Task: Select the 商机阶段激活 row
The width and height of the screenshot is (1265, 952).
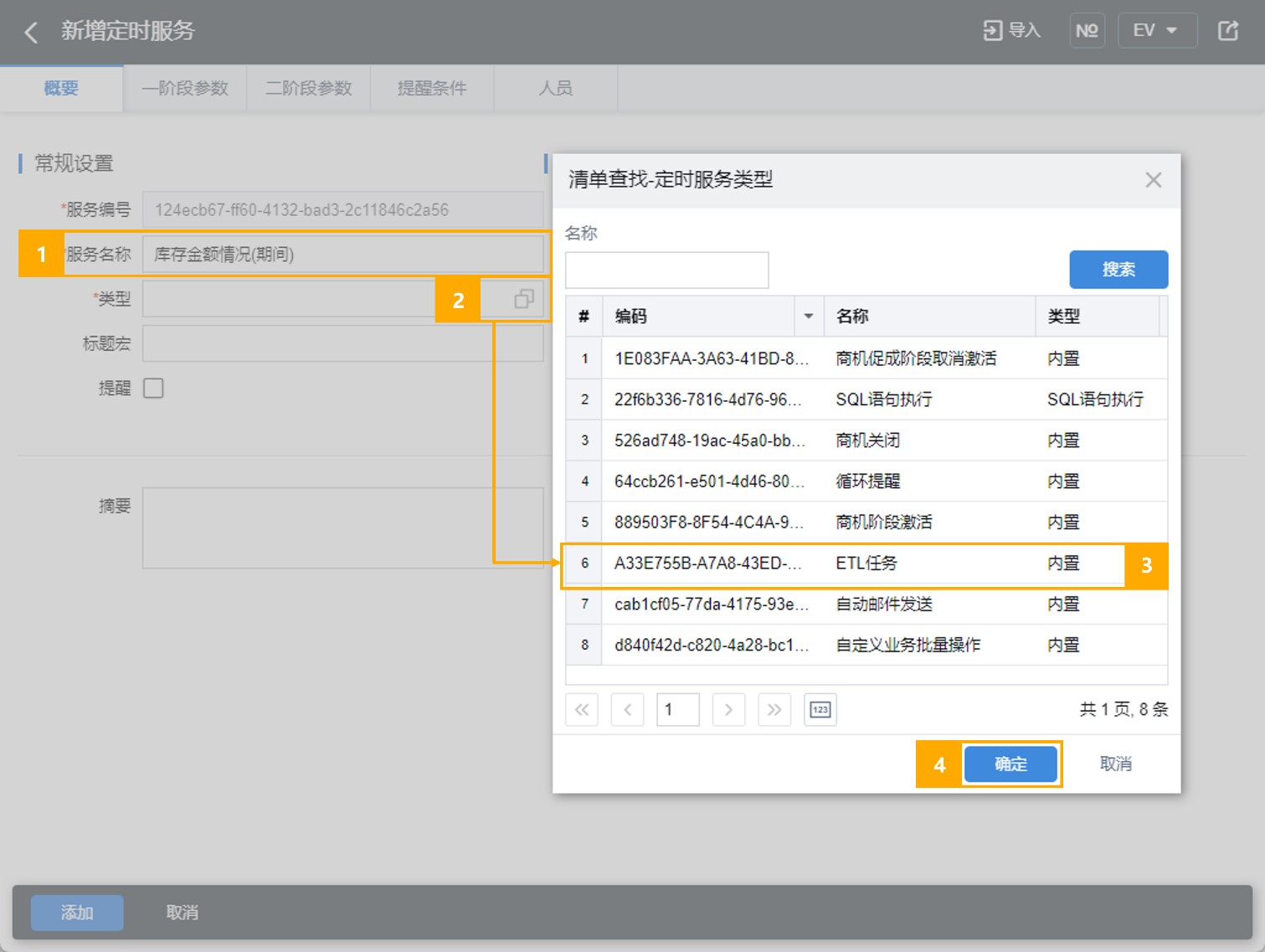Action: [866, 522]
